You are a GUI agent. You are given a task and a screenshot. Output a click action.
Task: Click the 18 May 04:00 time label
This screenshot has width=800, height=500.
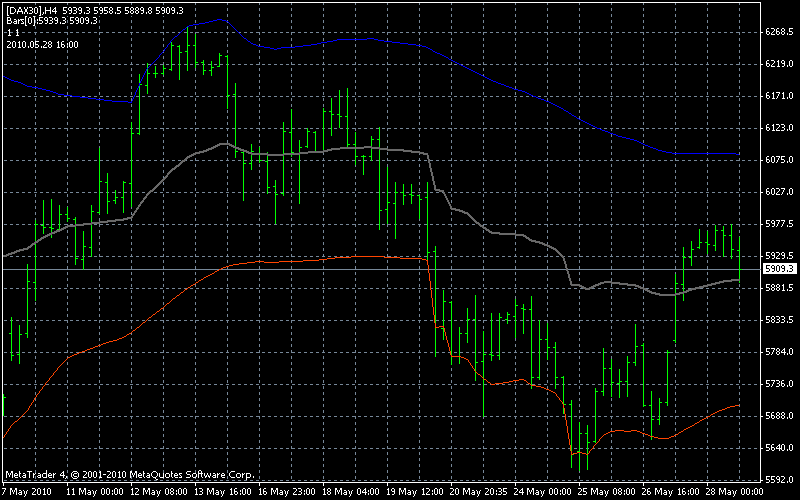point(351,492)
